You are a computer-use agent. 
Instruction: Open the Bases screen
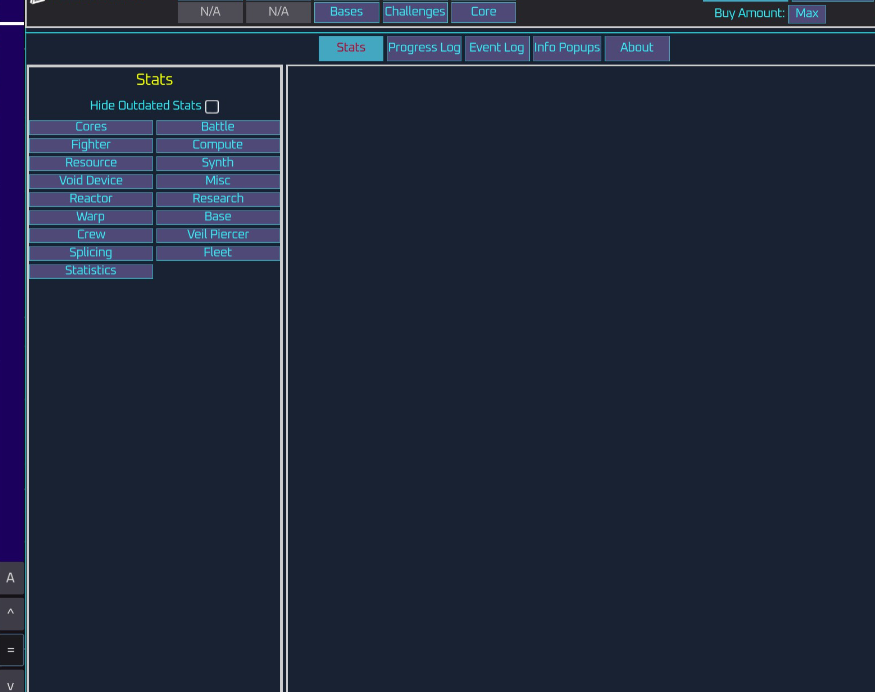point(346,12)
